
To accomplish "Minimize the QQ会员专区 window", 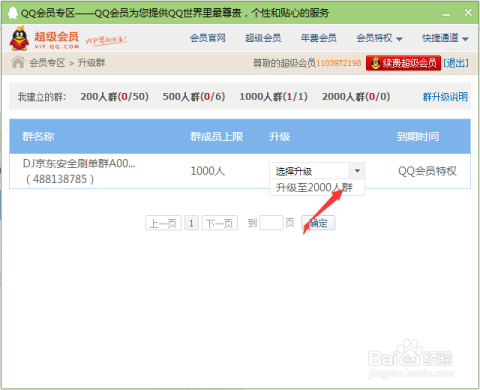I will 446,13.
